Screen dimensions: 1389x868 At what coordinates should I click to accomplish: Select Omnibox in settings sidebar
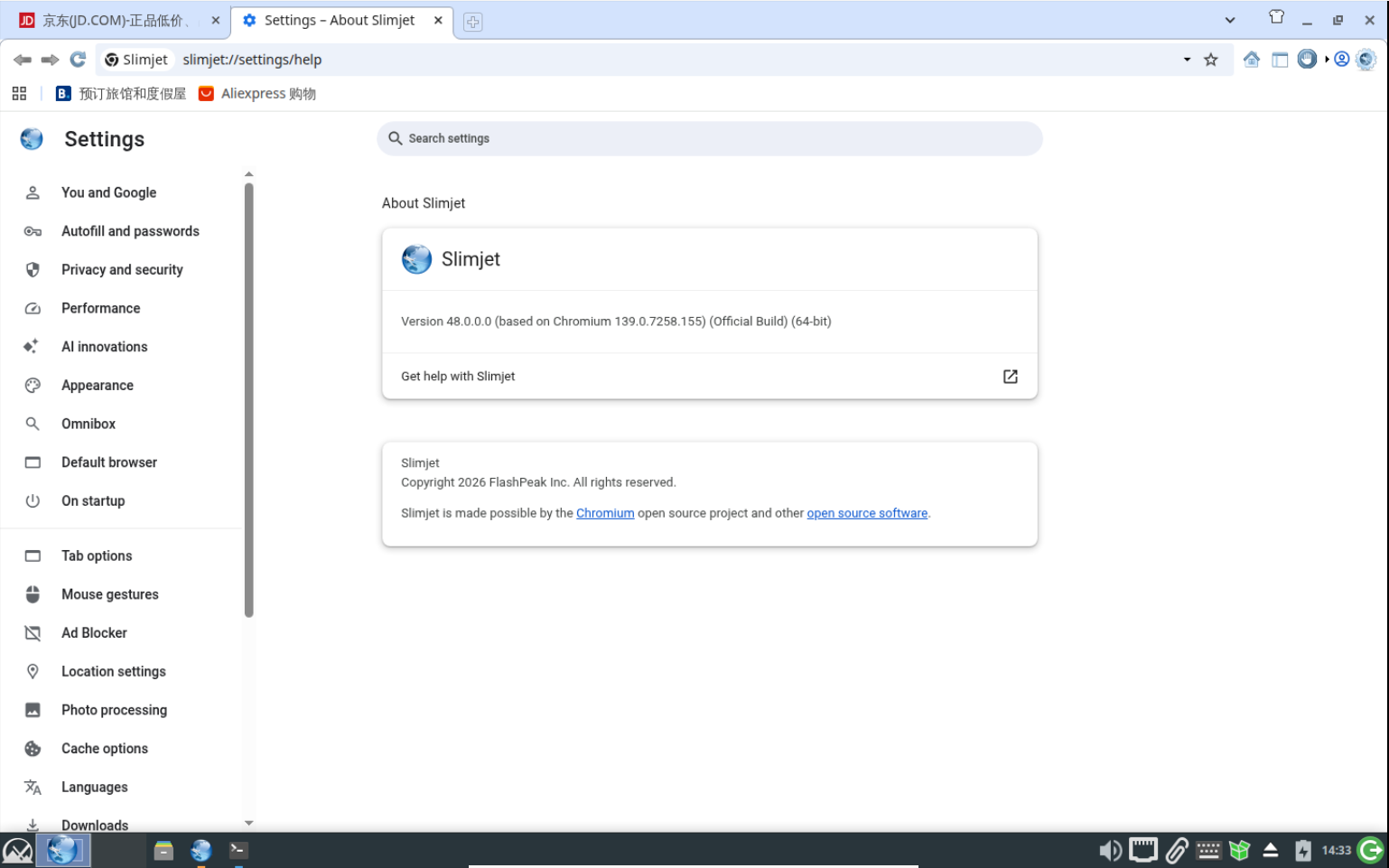[89, 424]
